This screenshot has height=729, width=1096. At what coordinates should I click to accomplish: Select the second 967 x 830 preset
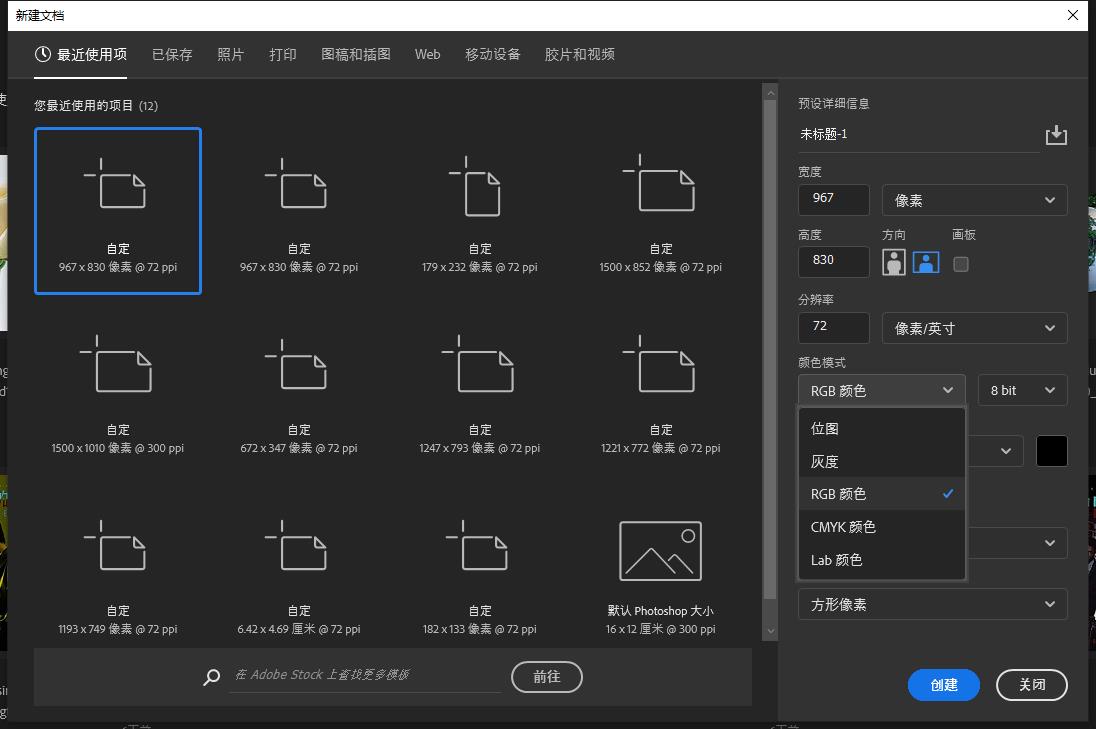pyautogui.click(x=298, y=210)
